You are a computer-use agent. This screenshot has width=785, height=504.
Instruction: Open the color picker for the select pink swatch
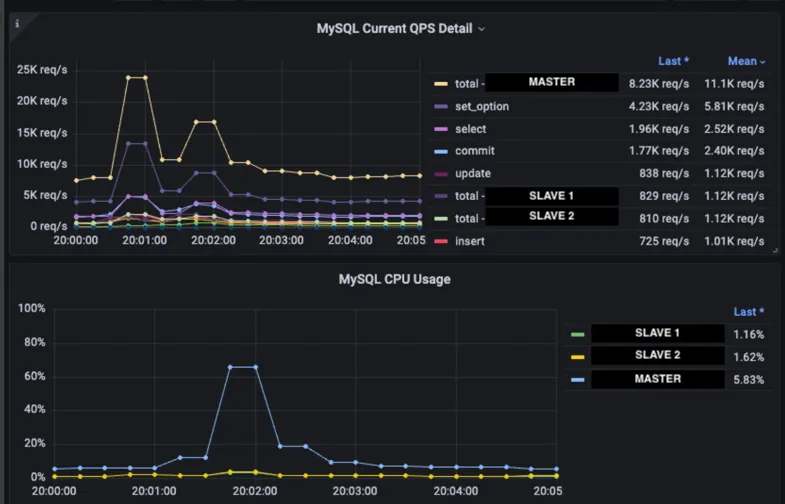pyautogui.click(x=441, y=129)
